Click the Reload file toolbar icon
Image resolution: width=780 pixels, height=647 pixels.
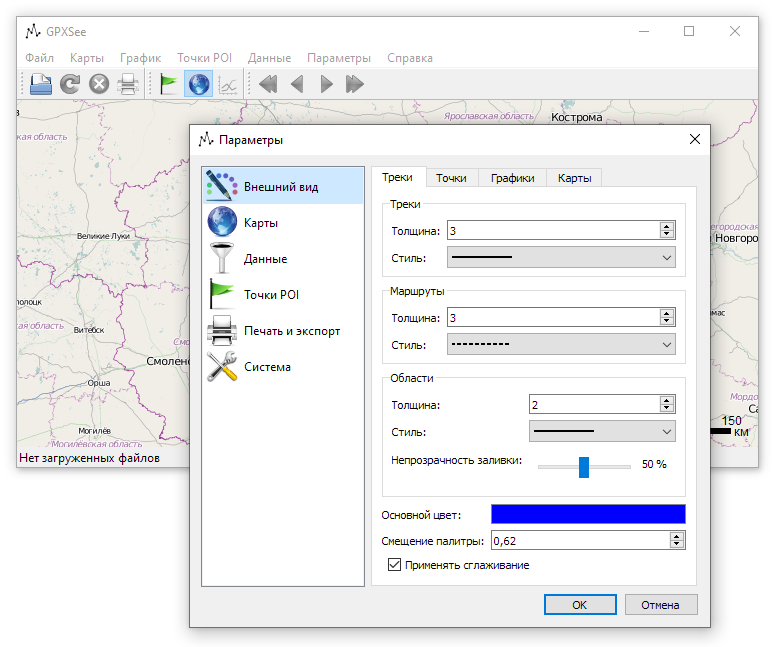(70, 84)
